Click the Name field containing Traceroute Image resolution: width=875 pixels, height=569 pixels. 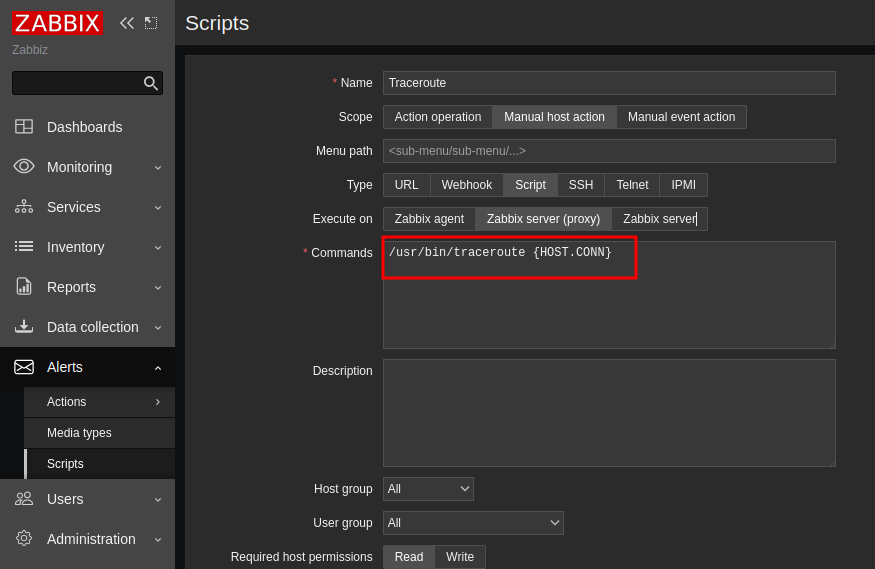tap(609, 83)
